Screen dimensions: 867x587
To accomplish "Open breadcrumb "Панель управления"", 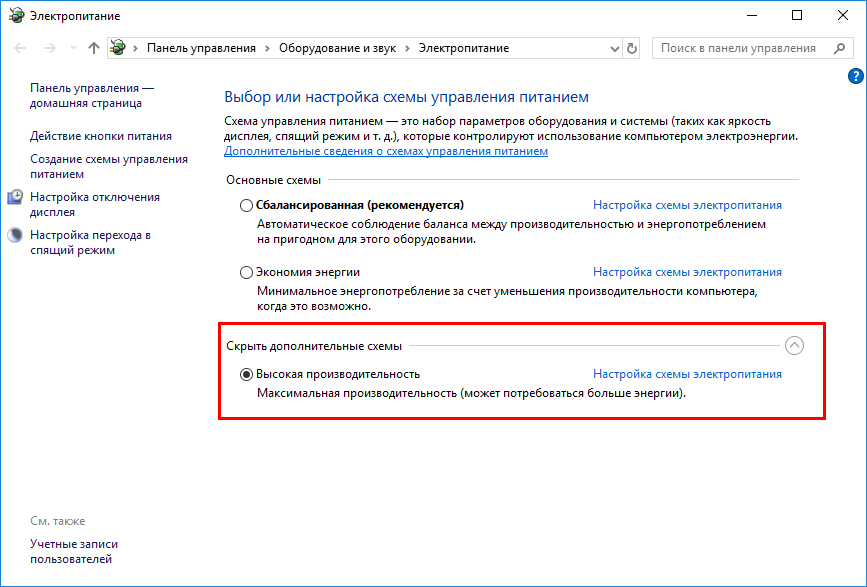I will coord(201,48).
